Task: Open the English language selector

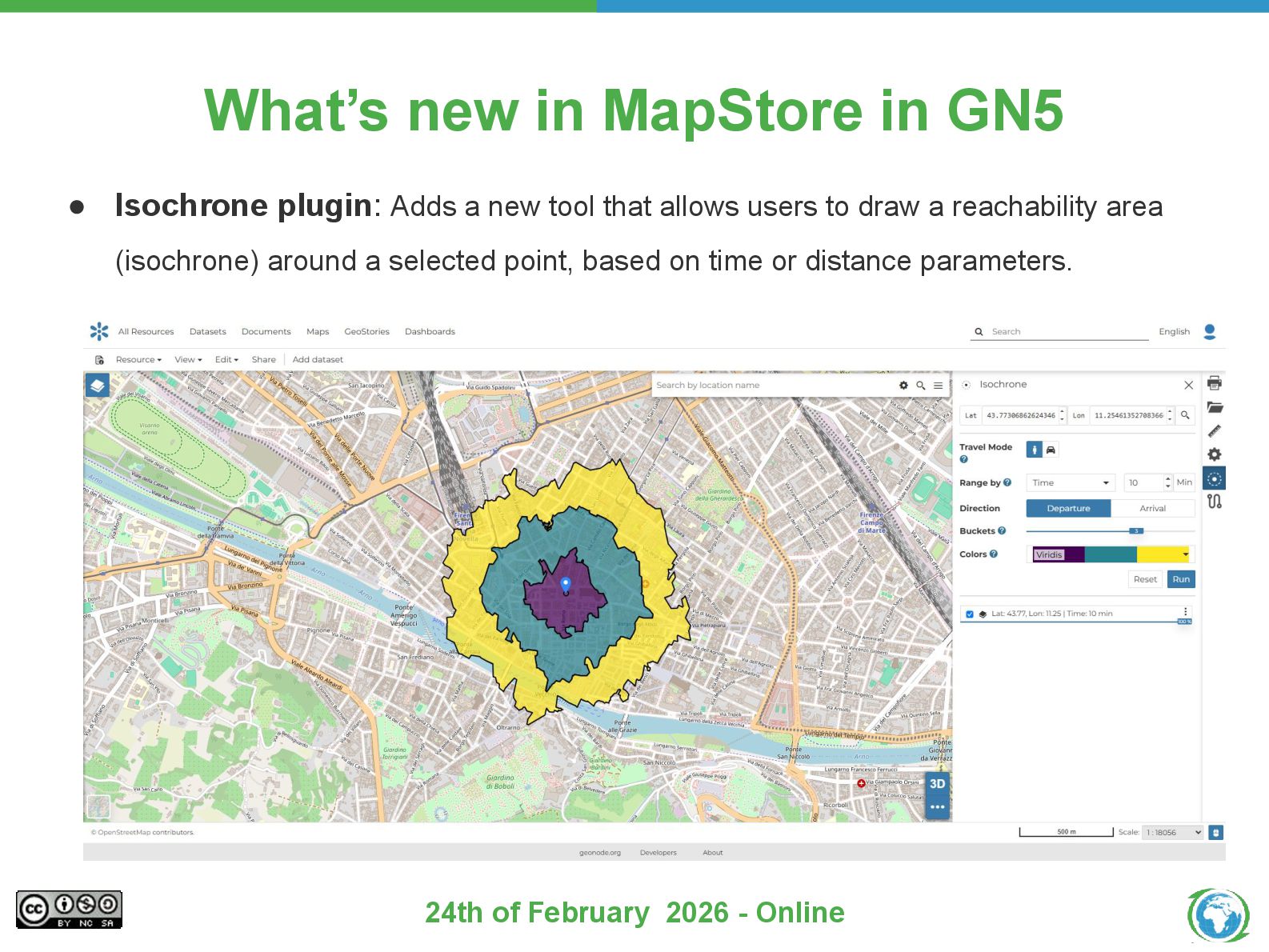Action: click(1174, 332)
